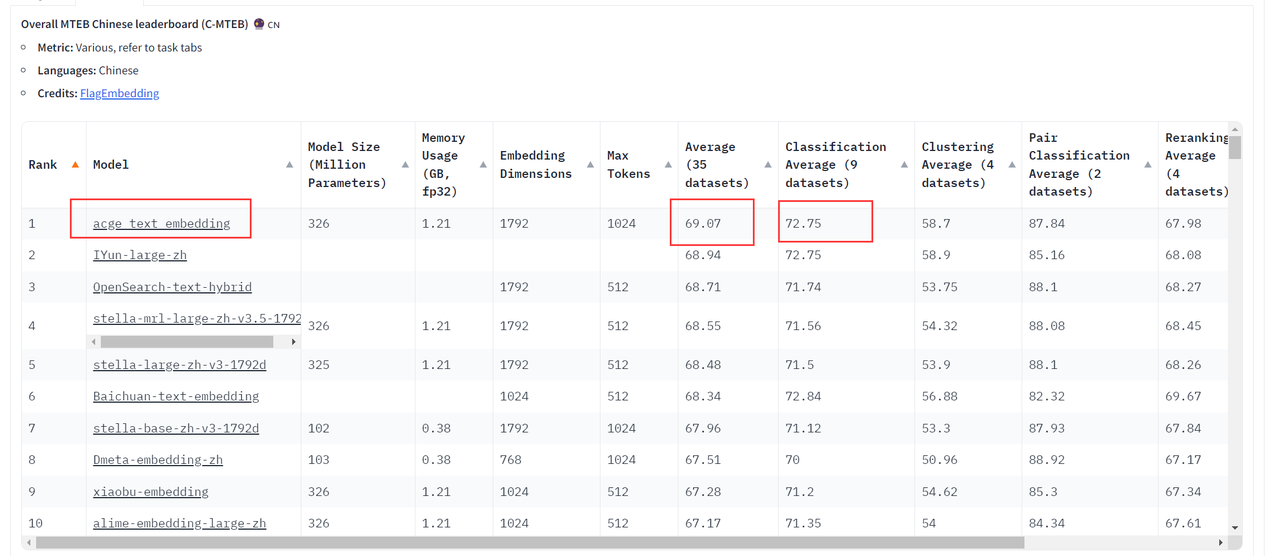
Task: Click down arrow of table vertical scrollbar
Action: [1235, 527]
